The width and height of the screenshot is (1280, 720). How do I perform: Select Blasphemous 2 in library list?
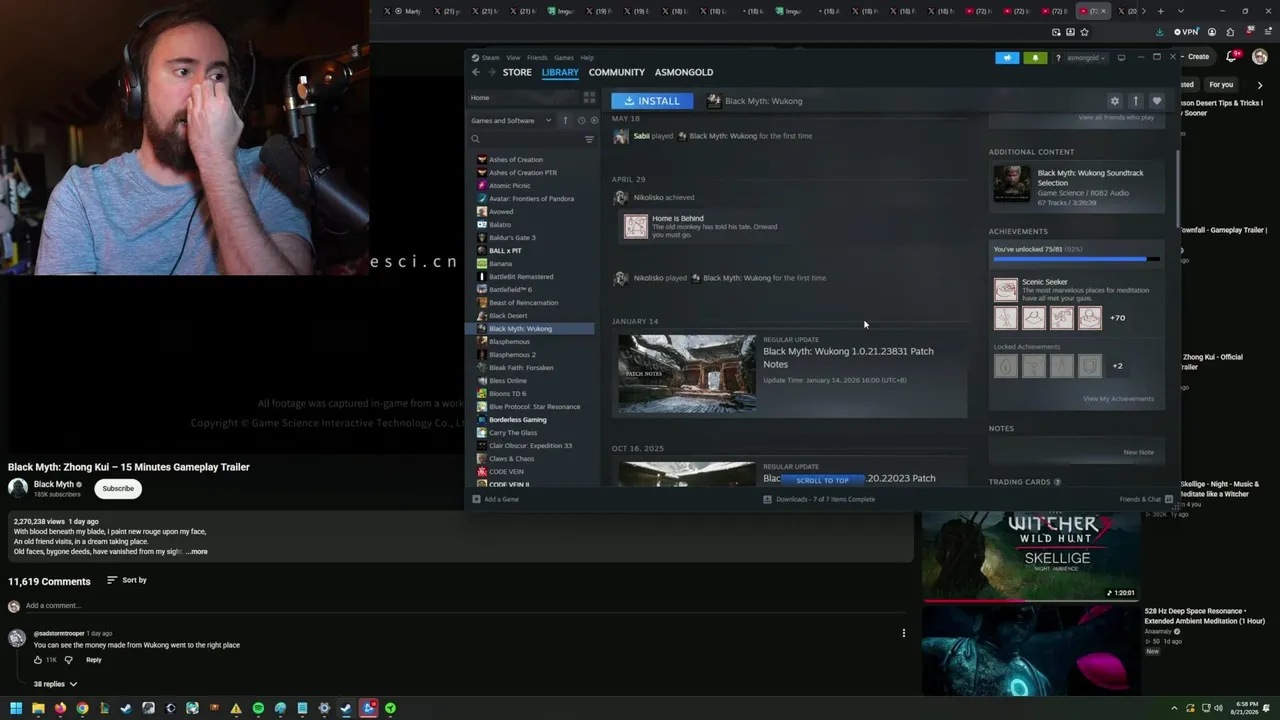pos(512,355)
